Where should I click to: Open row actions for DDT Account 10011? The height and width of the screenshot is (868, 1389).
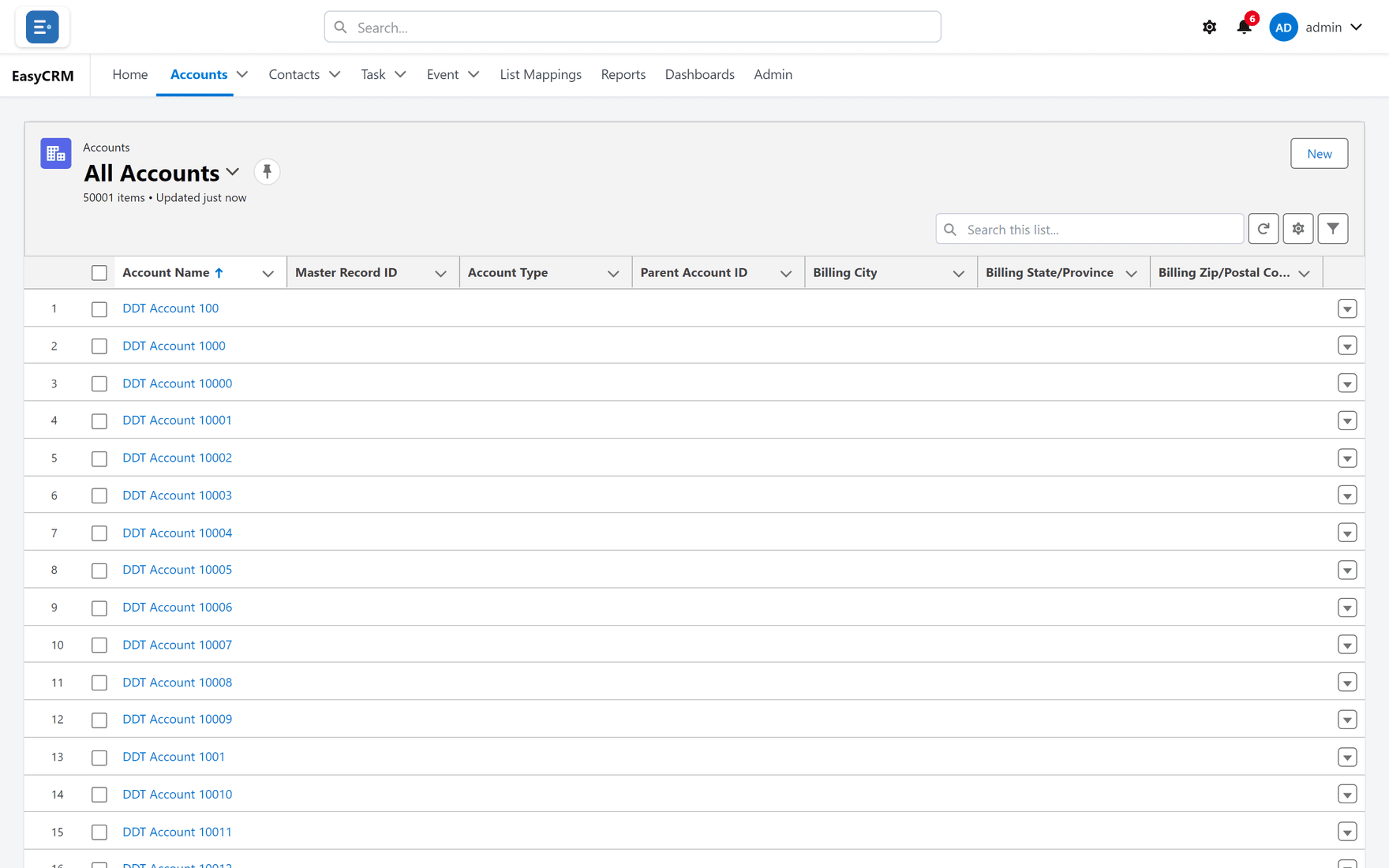click(1347, 832)
